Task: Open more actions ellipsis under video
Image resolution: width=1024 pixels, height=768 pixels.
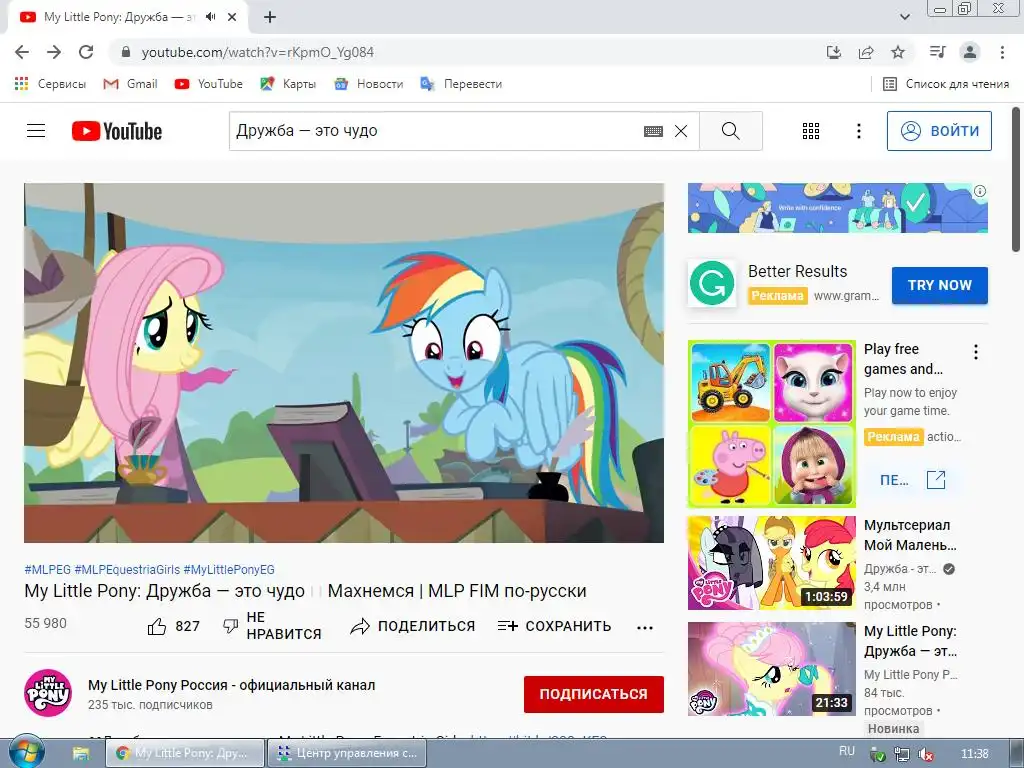Action: click(645, 628)
